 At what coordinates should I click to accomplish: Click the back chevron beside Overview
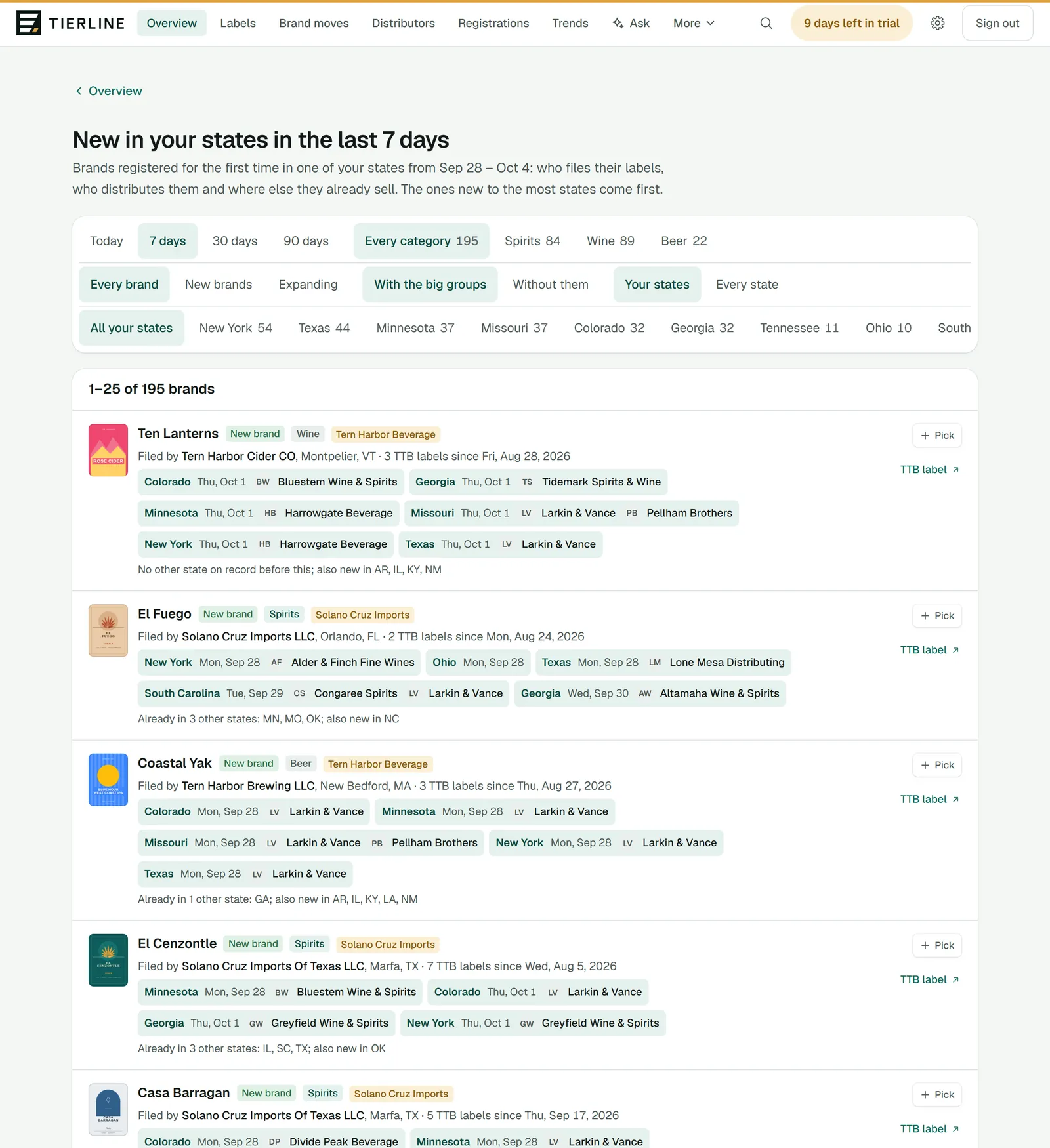[79, 91]
